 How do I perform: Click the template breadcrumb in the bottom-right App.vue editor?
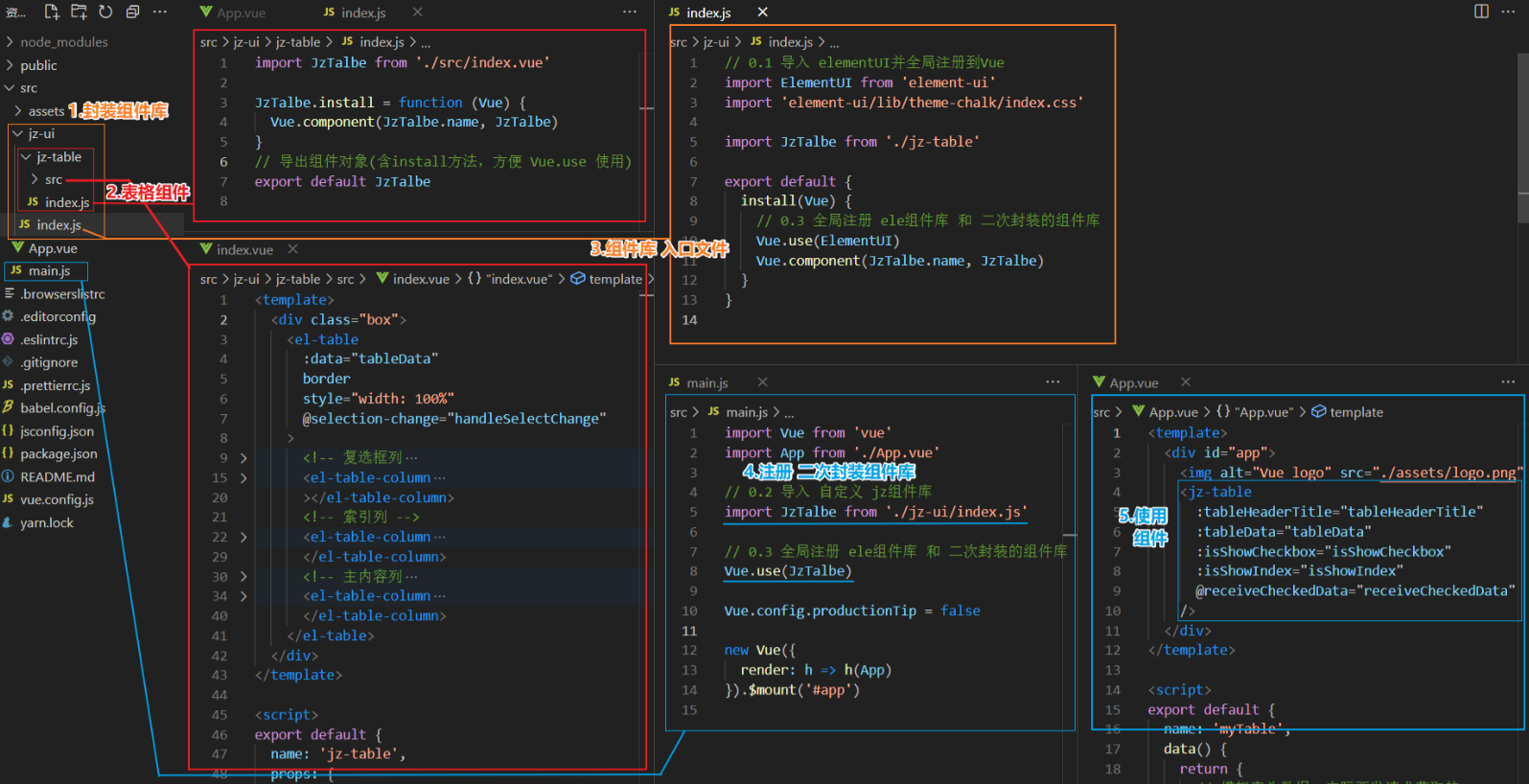pyautogui.click(x=1347, y=412)
